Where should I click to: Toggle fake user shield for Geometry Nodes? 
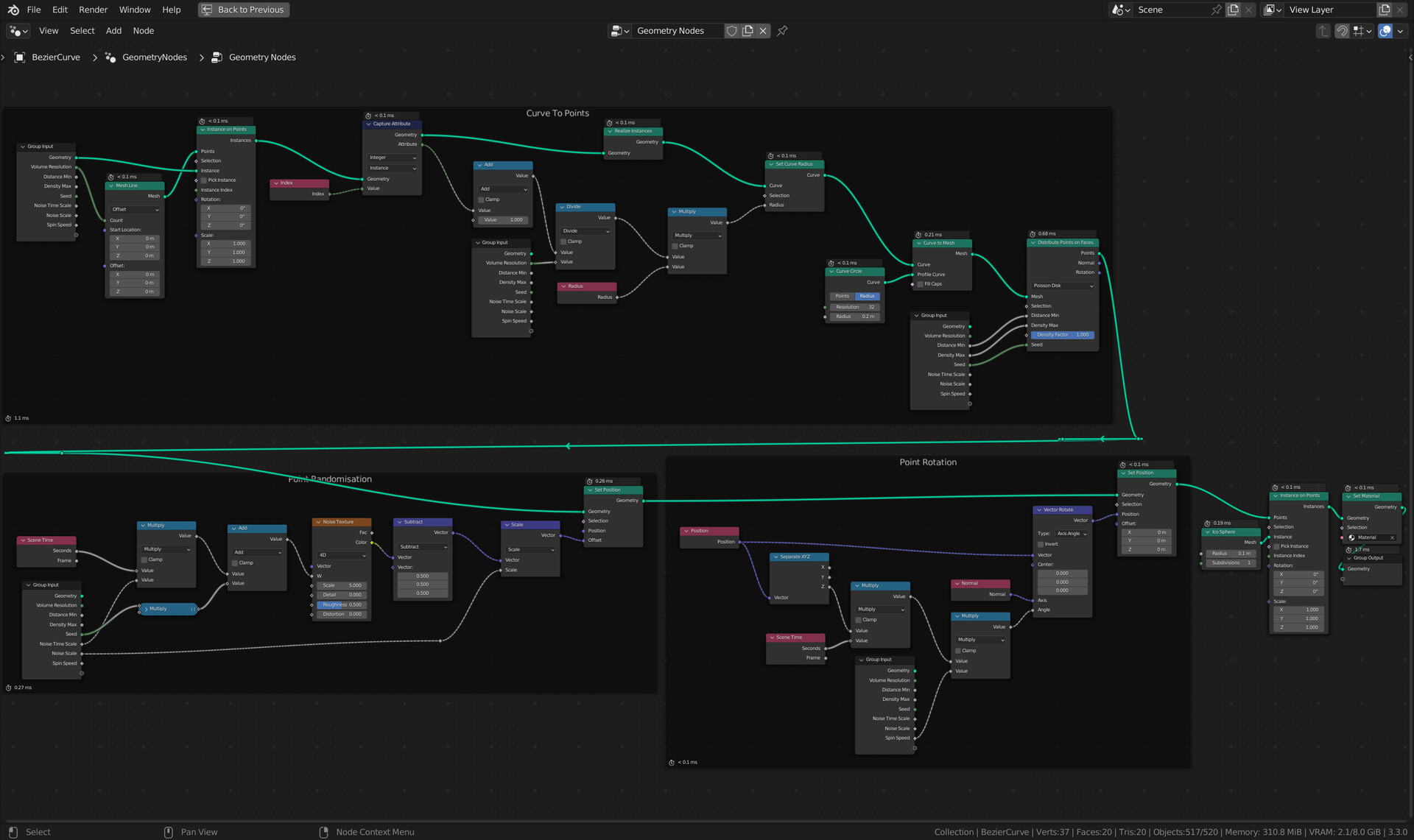pyautogui.click(x=731, y=31)
